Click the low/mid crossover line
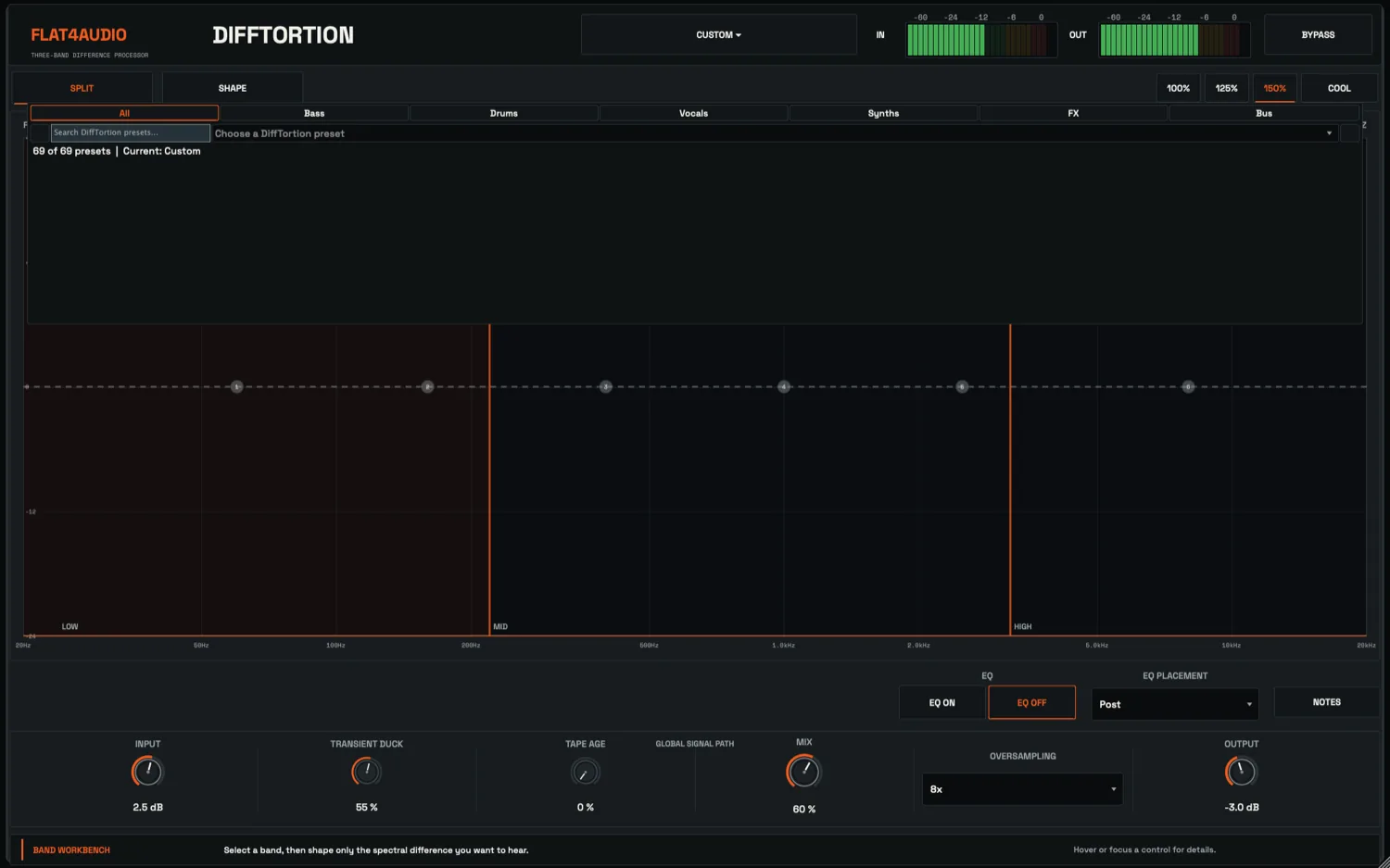This screenshot has height=868, width=1390. pyautogui.click(x=489, y=480)
